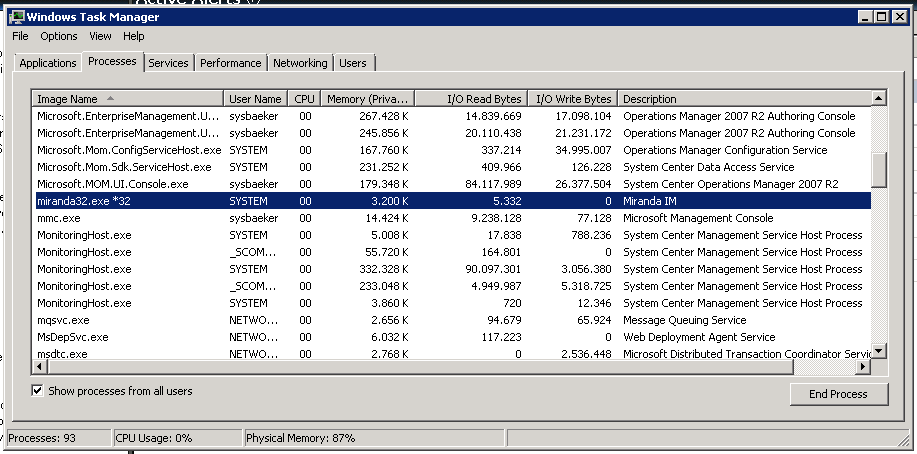The width and height of the screenshot is (917, 454).
Task: Click the Task Manager title bar icon
Action: [18, 17]
